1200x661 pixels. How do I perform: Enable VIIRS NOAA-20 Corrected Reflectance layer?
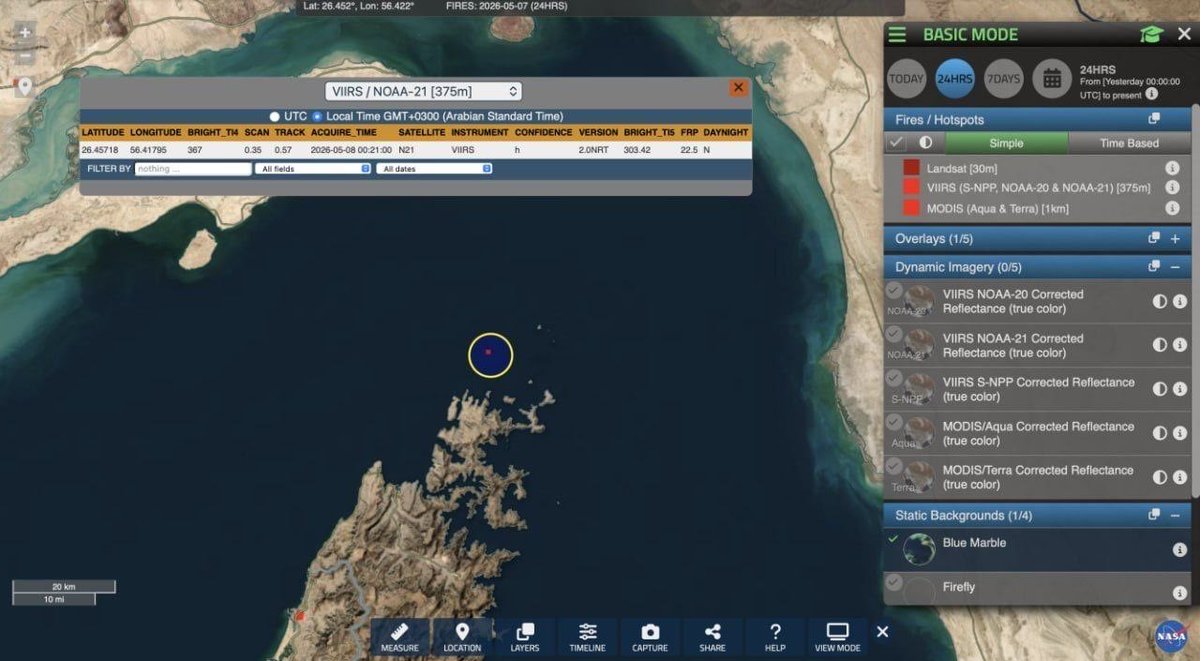click(894, 290)
